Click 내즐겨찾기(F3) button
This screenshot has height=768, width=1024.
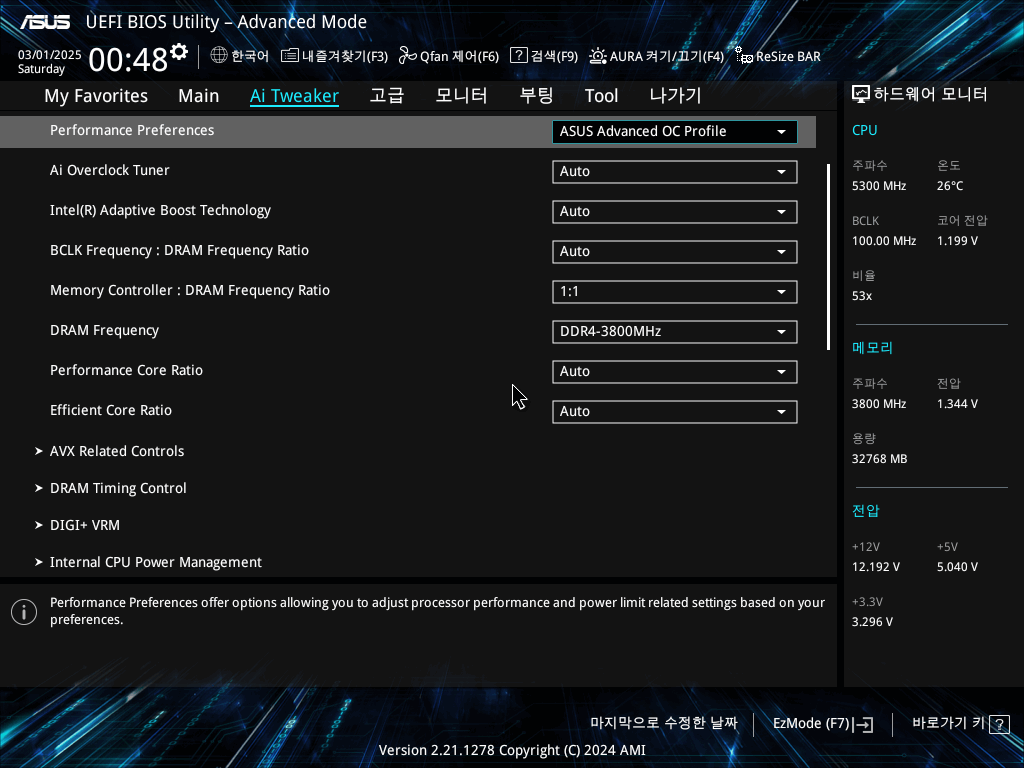334,56
